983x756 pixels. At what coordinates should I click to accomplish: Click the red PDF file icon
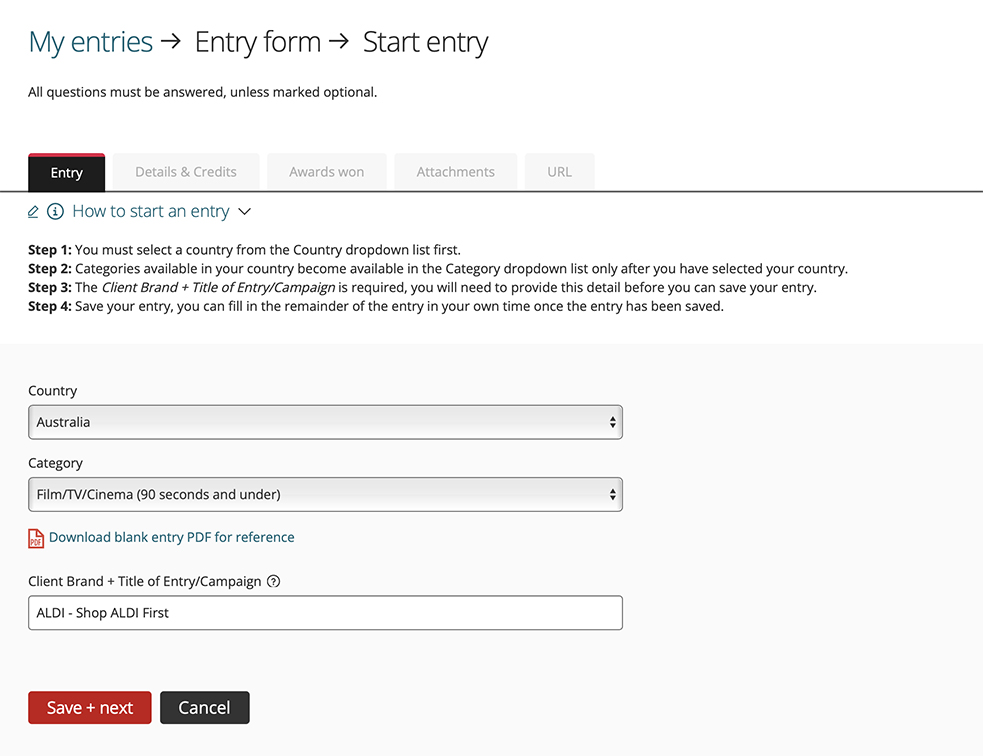36,538
